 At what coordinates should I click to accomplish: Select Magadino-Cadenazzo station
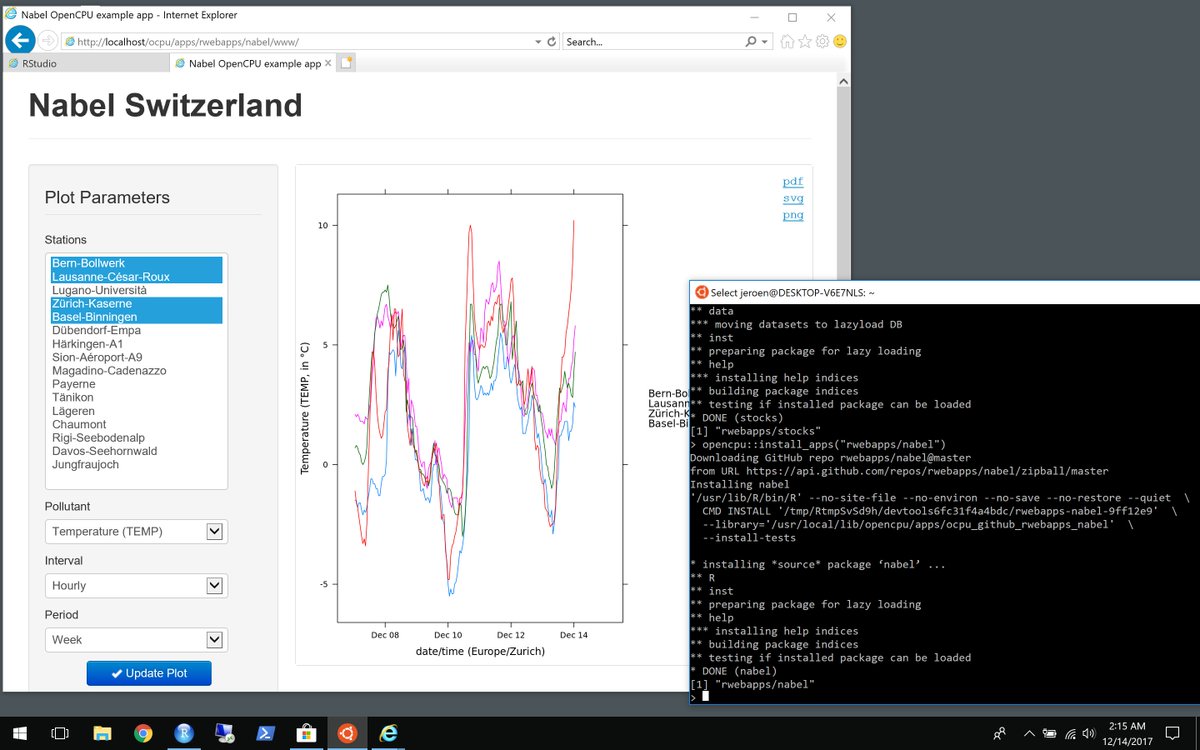tap(136, 371)
